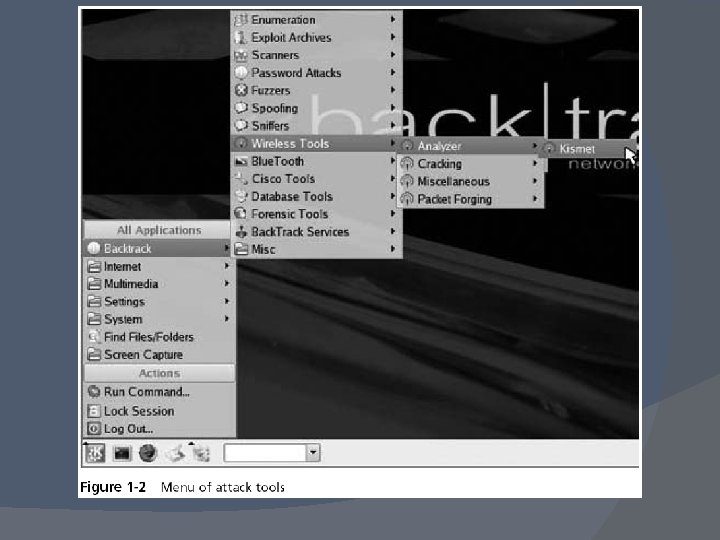Click the BackTrack Services icon

coord(241,232)
